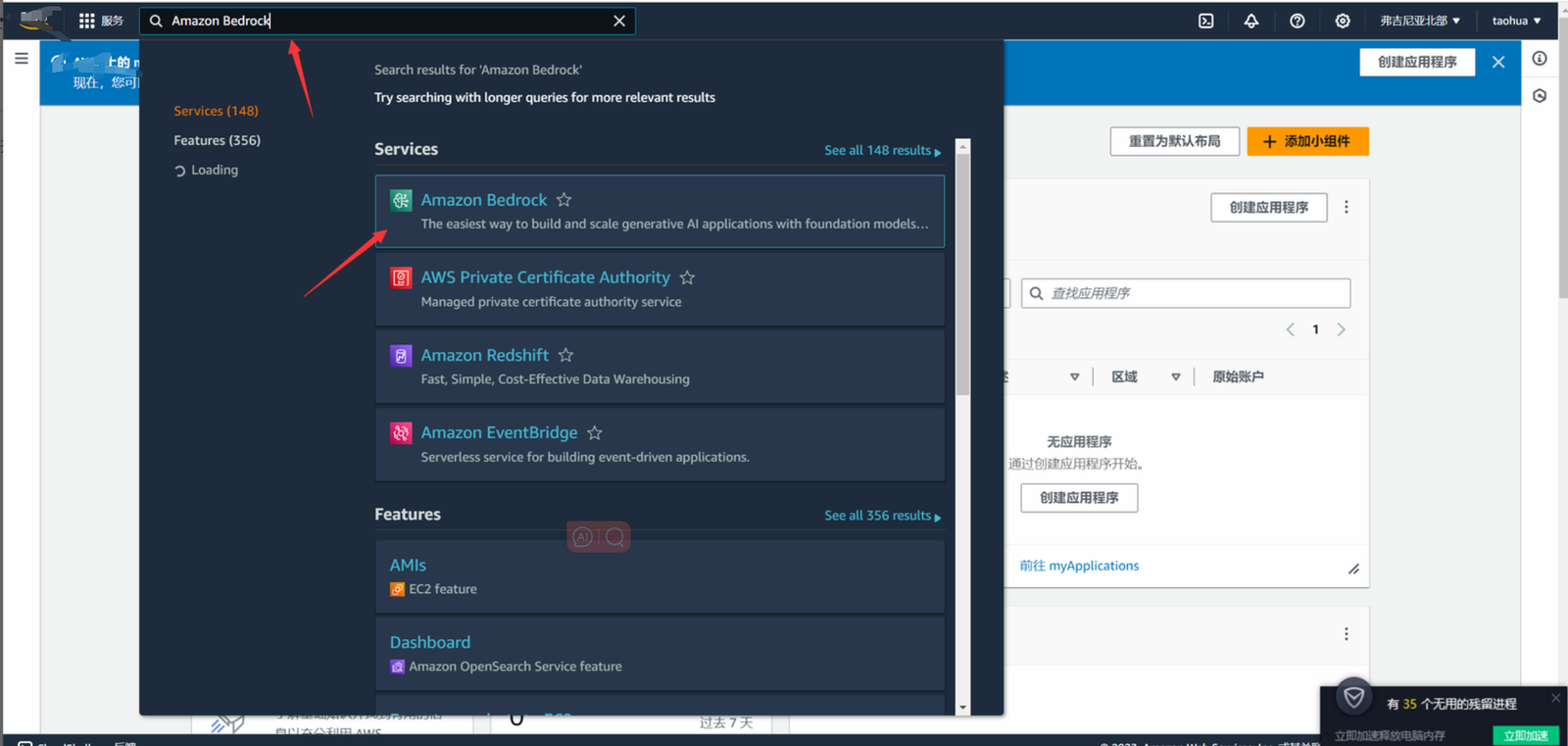
Task: Star AWS Private Certificate Authority
Action: point(687,277)
